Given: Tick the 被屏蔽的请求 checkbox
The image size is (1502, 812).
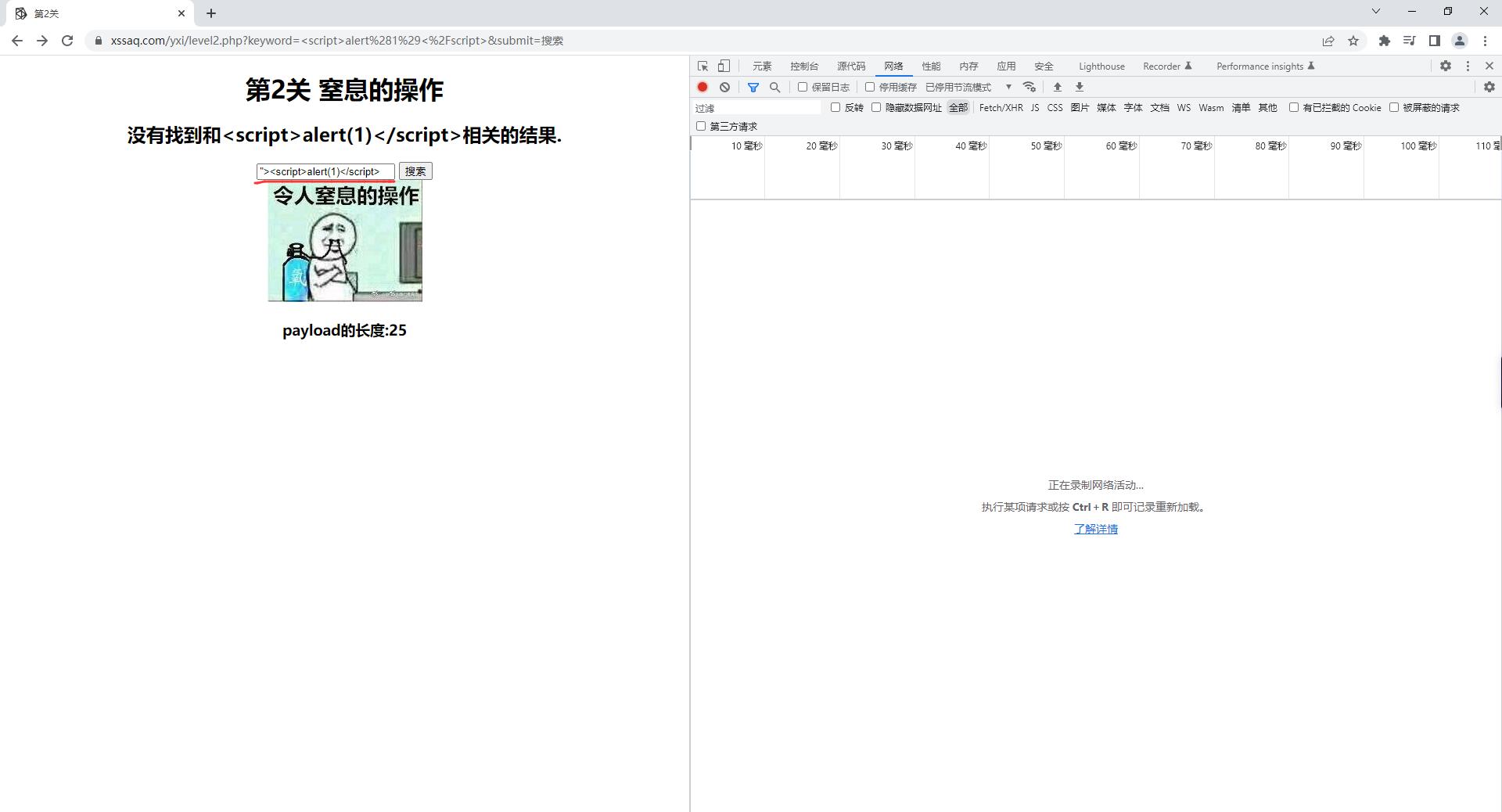Looking at the screenshot, I should (1394, 107).
